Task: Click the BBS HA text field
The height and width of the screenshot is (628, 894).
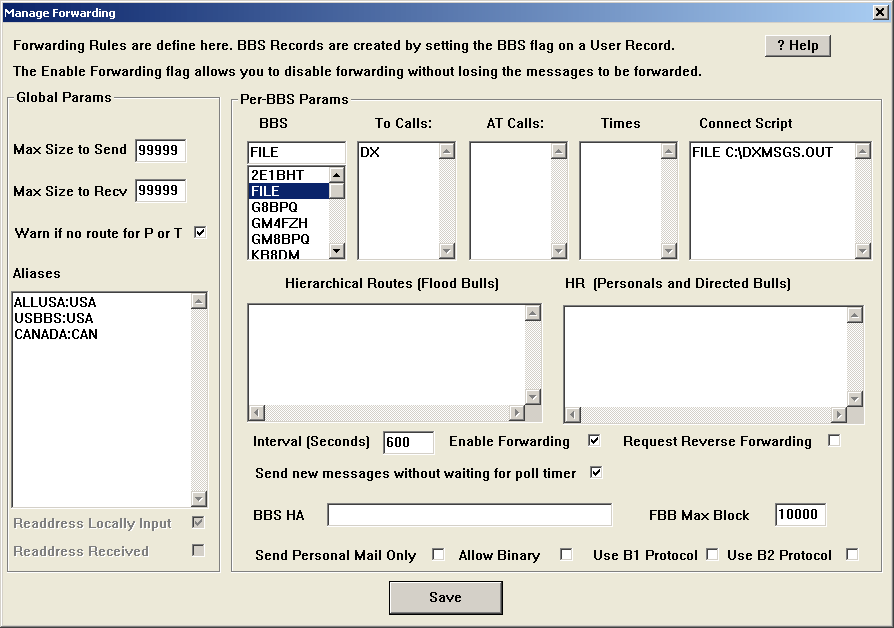Action: point(469,515)
